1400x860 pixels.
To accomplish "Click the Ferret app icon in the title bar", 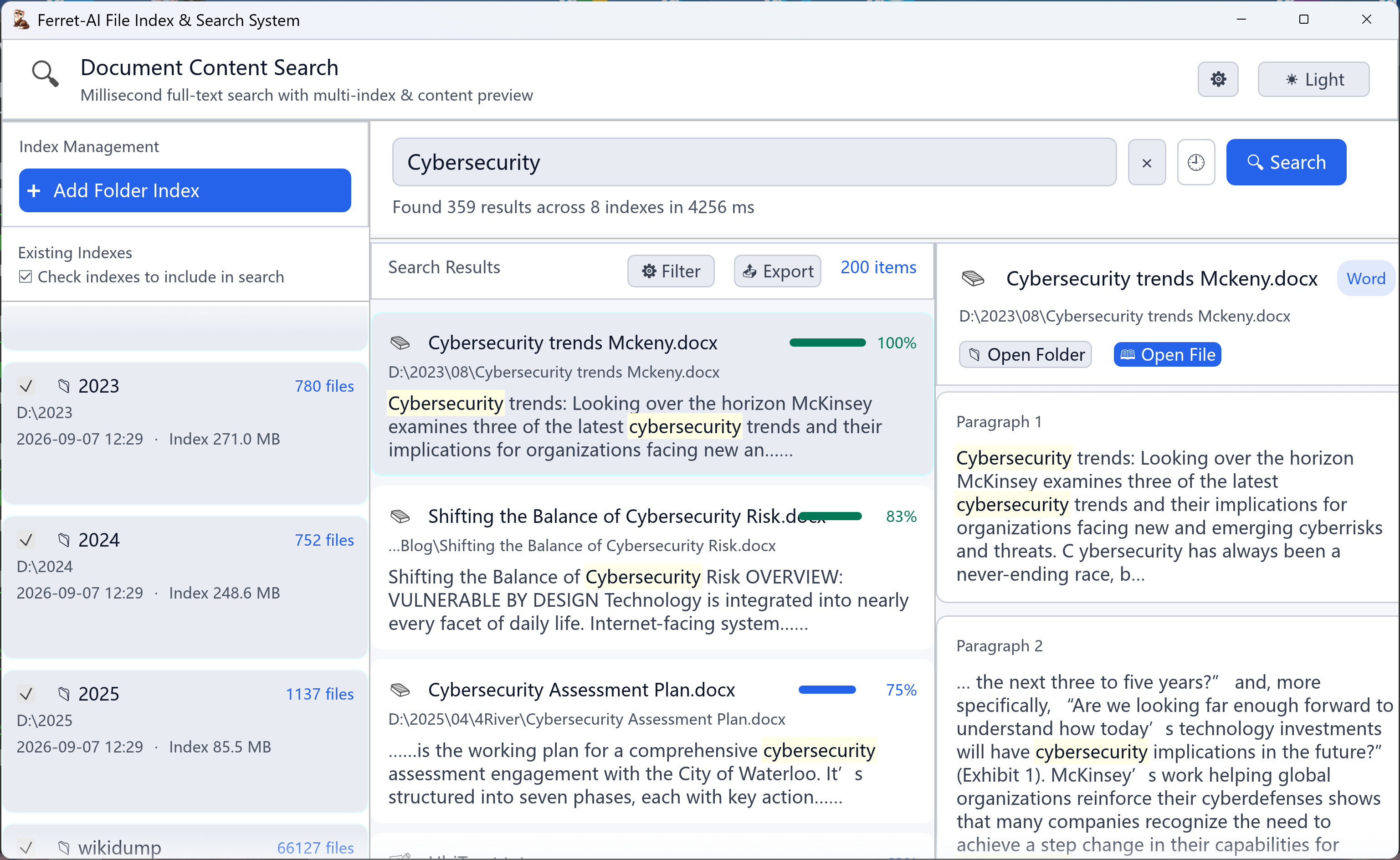I will 21,20.
